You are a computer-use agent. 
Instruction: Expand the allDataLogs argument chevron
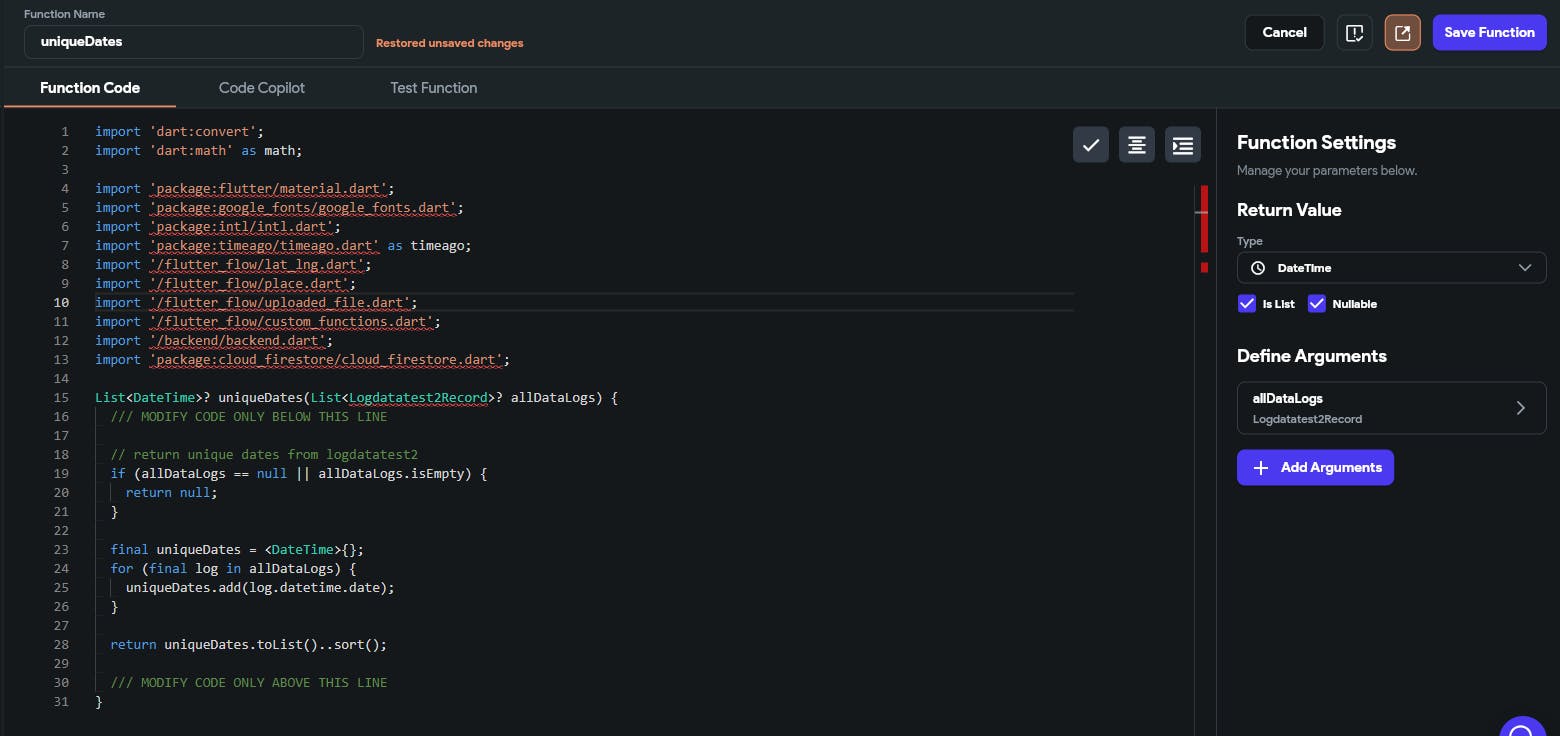pyautogui.click(x=1520, y=408)
